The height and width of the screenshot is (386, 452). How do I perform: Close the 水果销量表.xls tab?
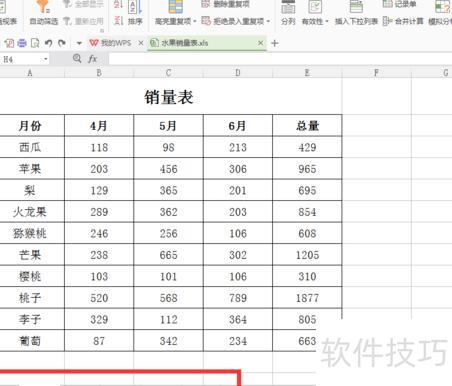[x=261, y=43]
